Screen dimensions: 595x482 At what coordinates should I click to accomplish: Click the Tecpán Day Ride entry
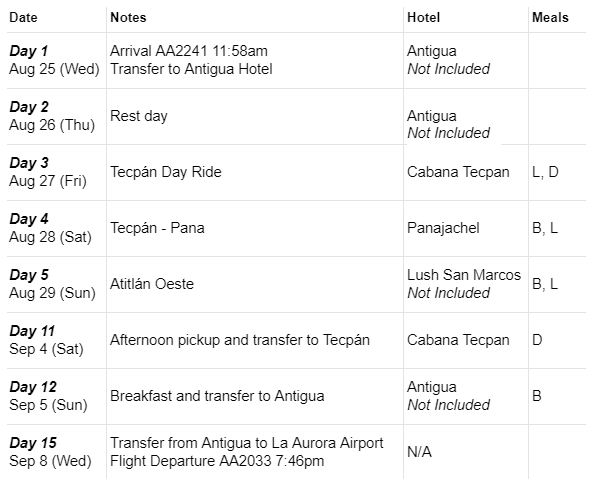(x=165, y=172)
